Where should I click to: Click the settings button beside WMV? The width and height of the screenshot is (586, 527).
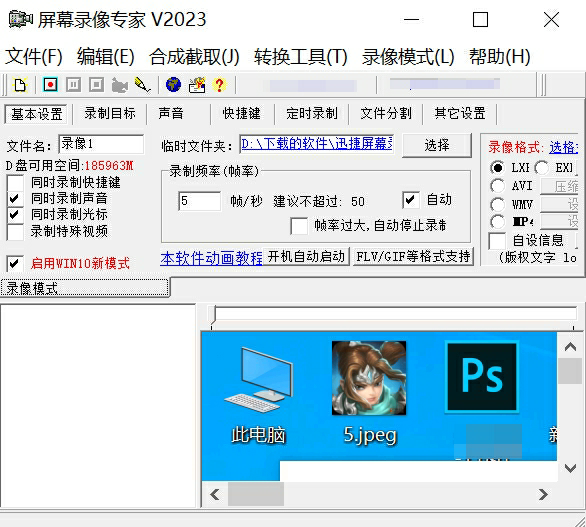pyautogui.click(x=559, y=204)
